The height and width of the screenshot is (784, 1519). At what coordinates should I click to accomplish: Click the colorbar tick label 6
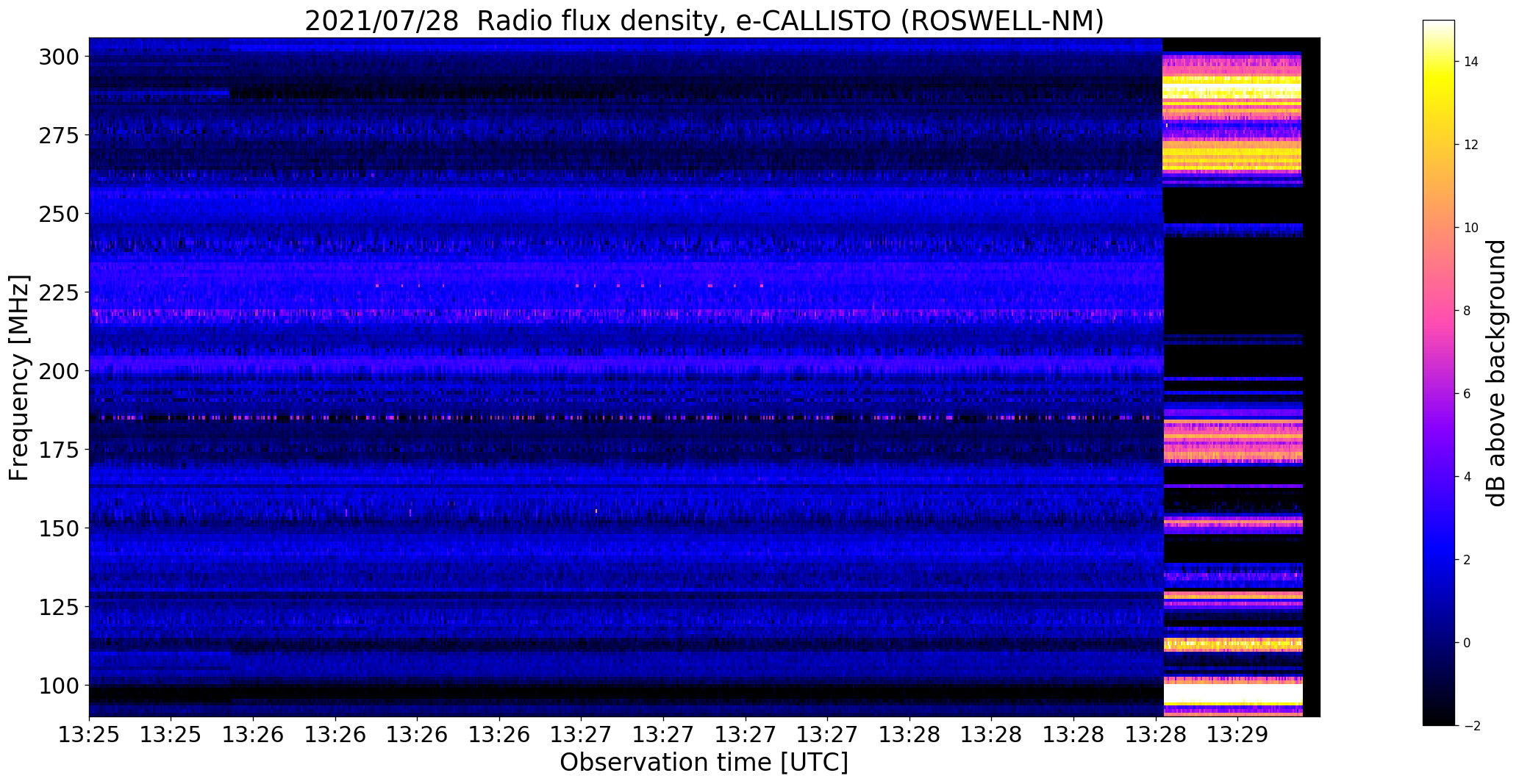[1468, 394]
